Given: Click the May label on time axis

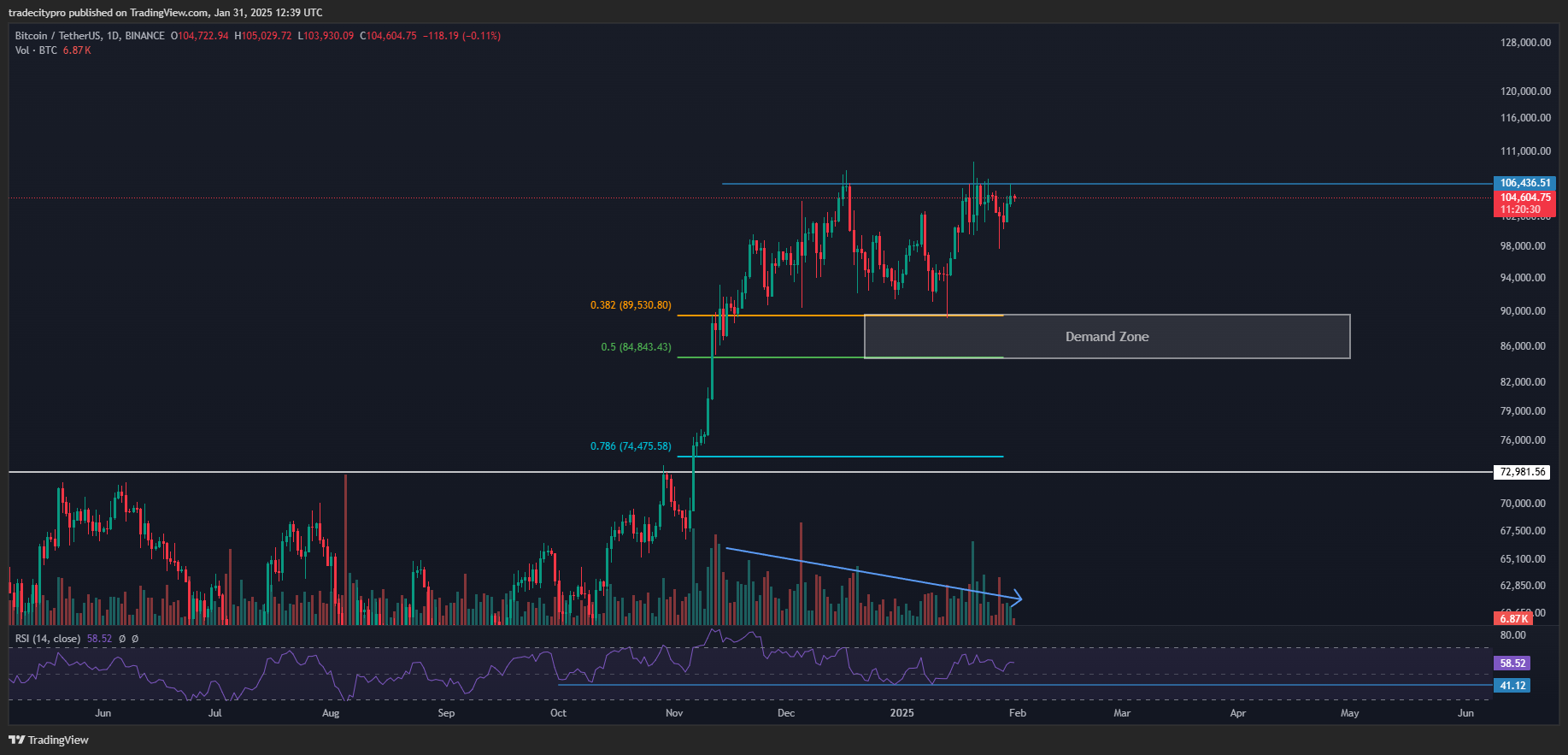Looking at the screenshot, I should [1350, 713].
